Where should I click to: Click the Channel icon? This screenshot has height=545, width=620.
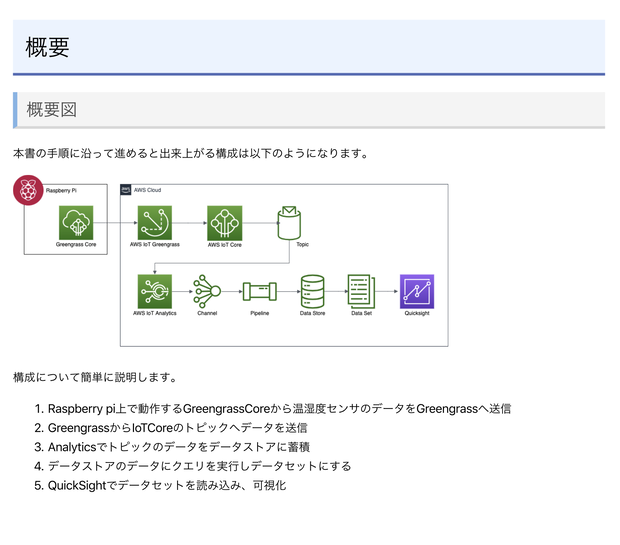tap(207, 291)
